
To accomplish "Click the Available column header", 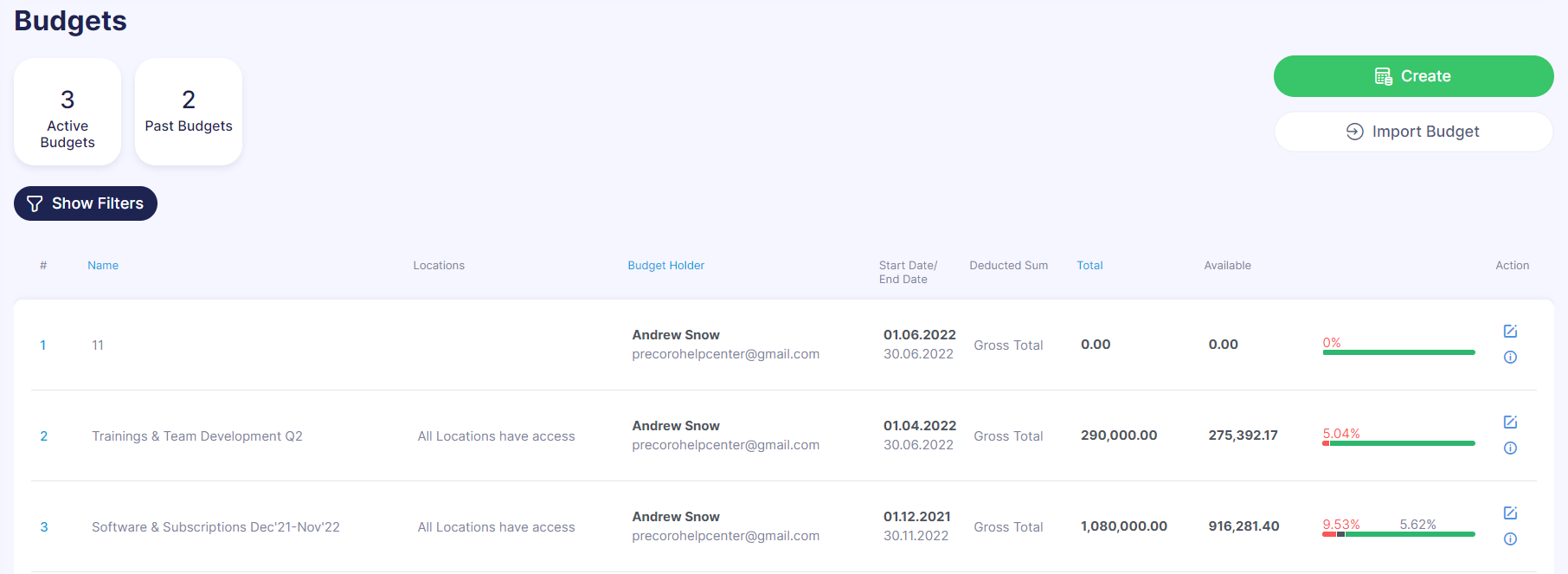I will tap(1227, 266).
